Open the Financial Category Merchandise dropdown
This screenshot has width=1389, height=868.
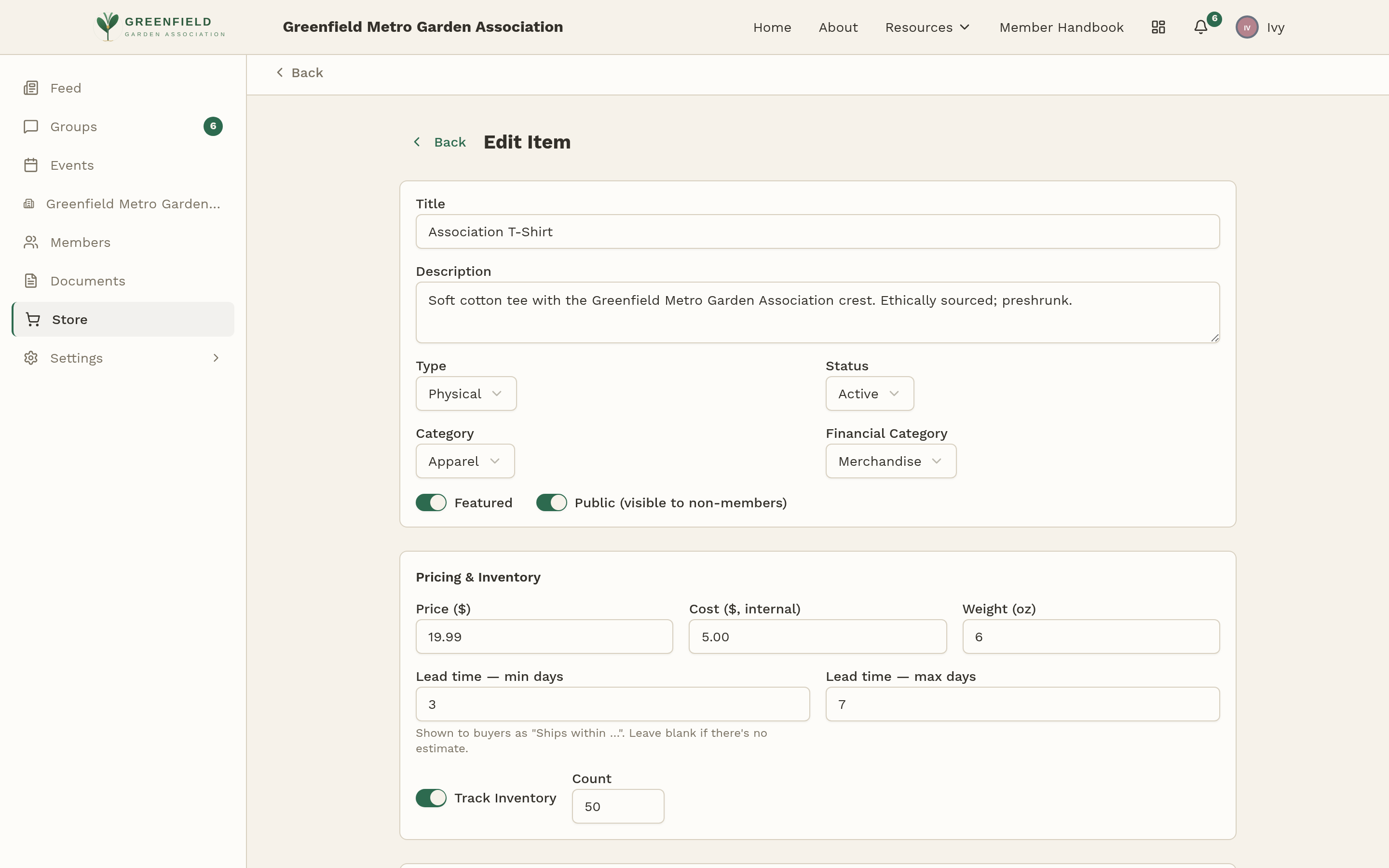pos(890,461)
